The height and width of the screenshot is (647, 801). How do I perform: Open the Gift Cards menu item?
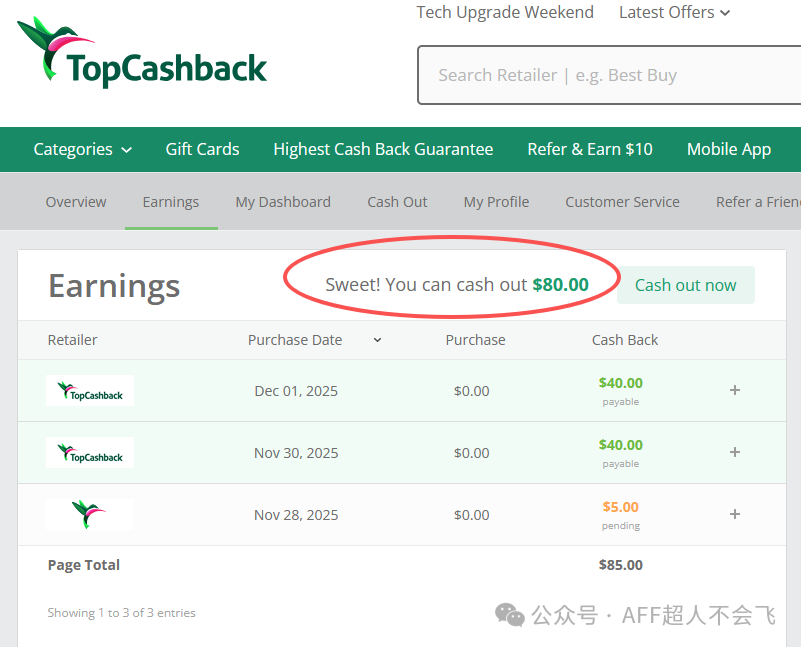(202, 149)
